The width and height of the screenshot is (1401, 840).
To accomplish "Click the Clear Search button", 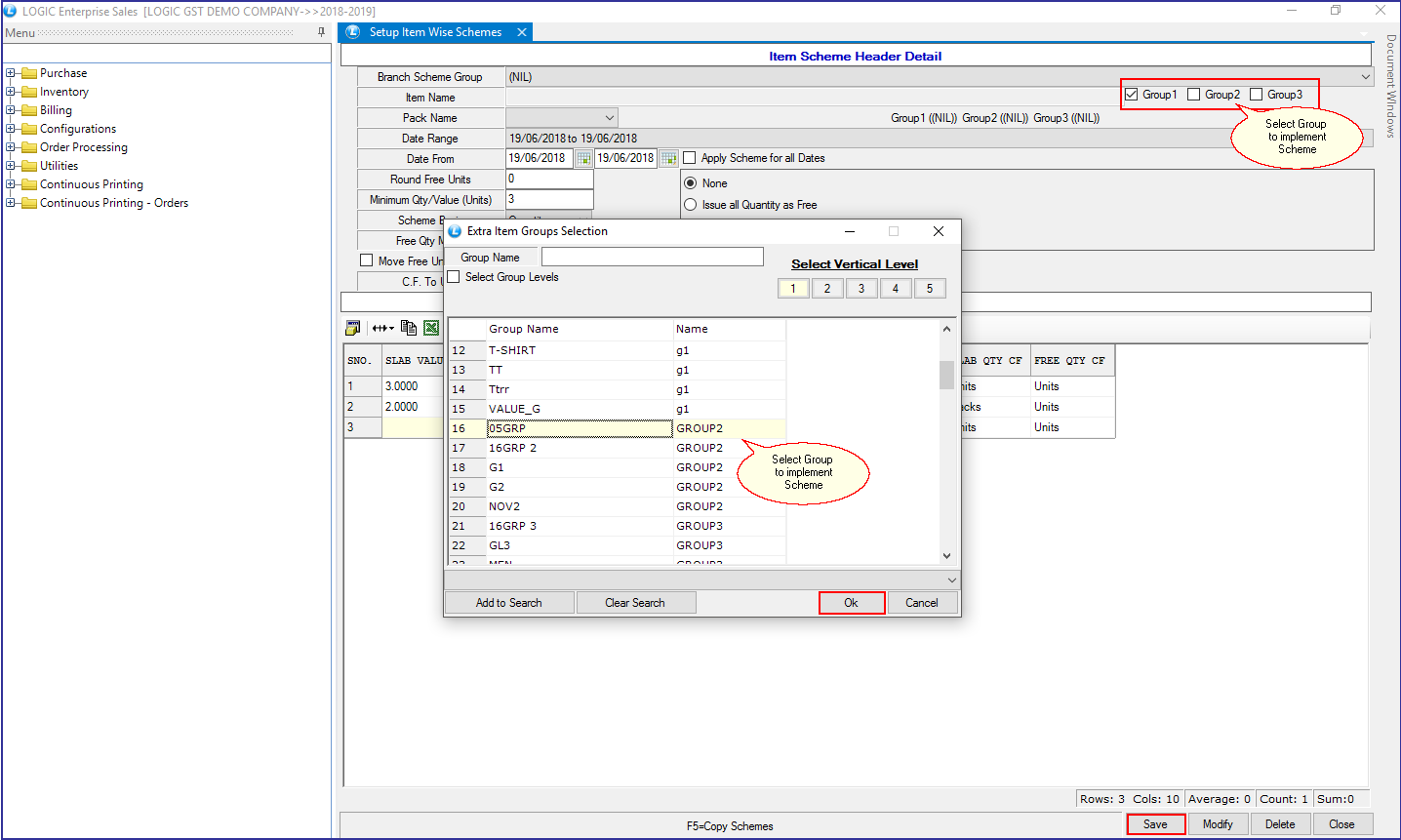I will click(635, 603).
